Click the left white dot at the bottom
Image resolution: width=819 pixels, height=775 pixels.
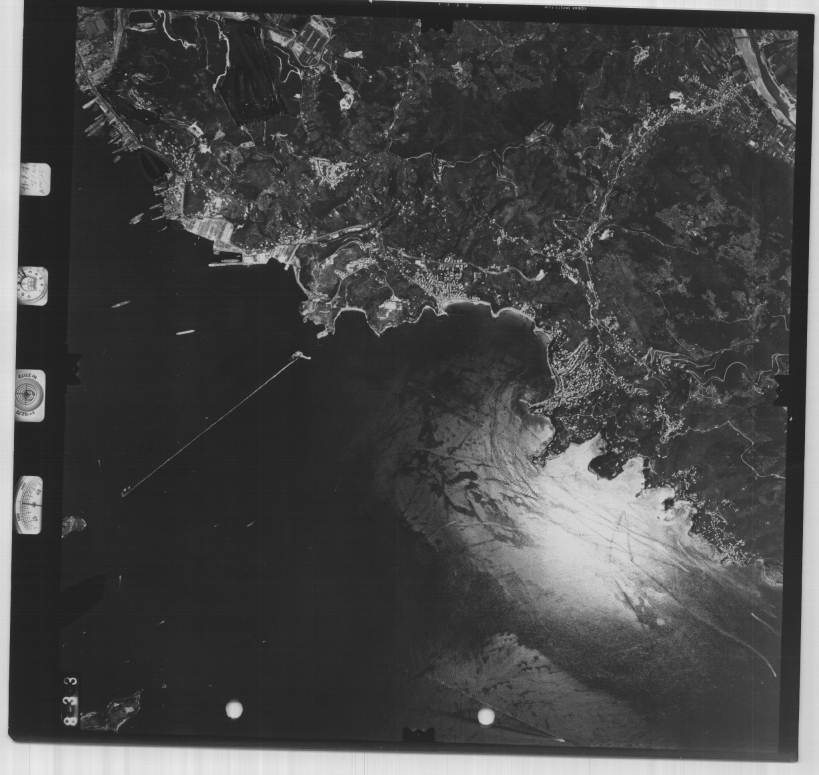point(234,709)
